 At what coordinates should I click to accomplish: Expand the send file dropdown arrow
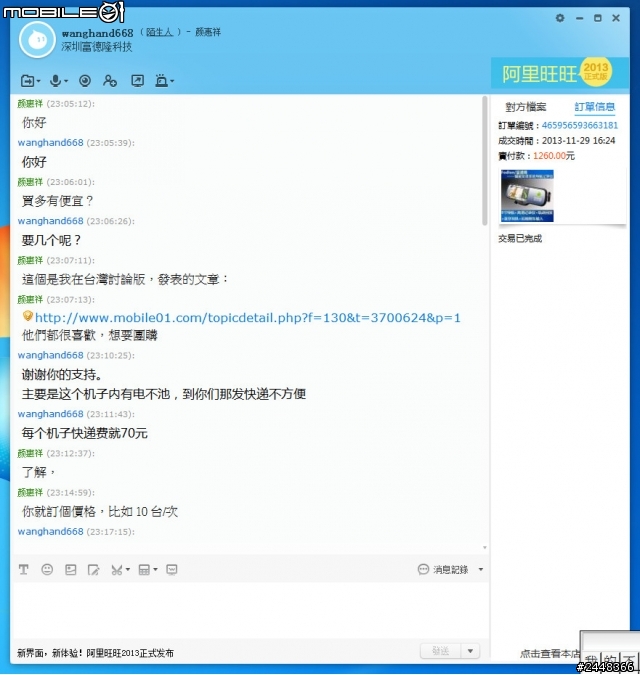pyautogui.click(x=38, y=81)
